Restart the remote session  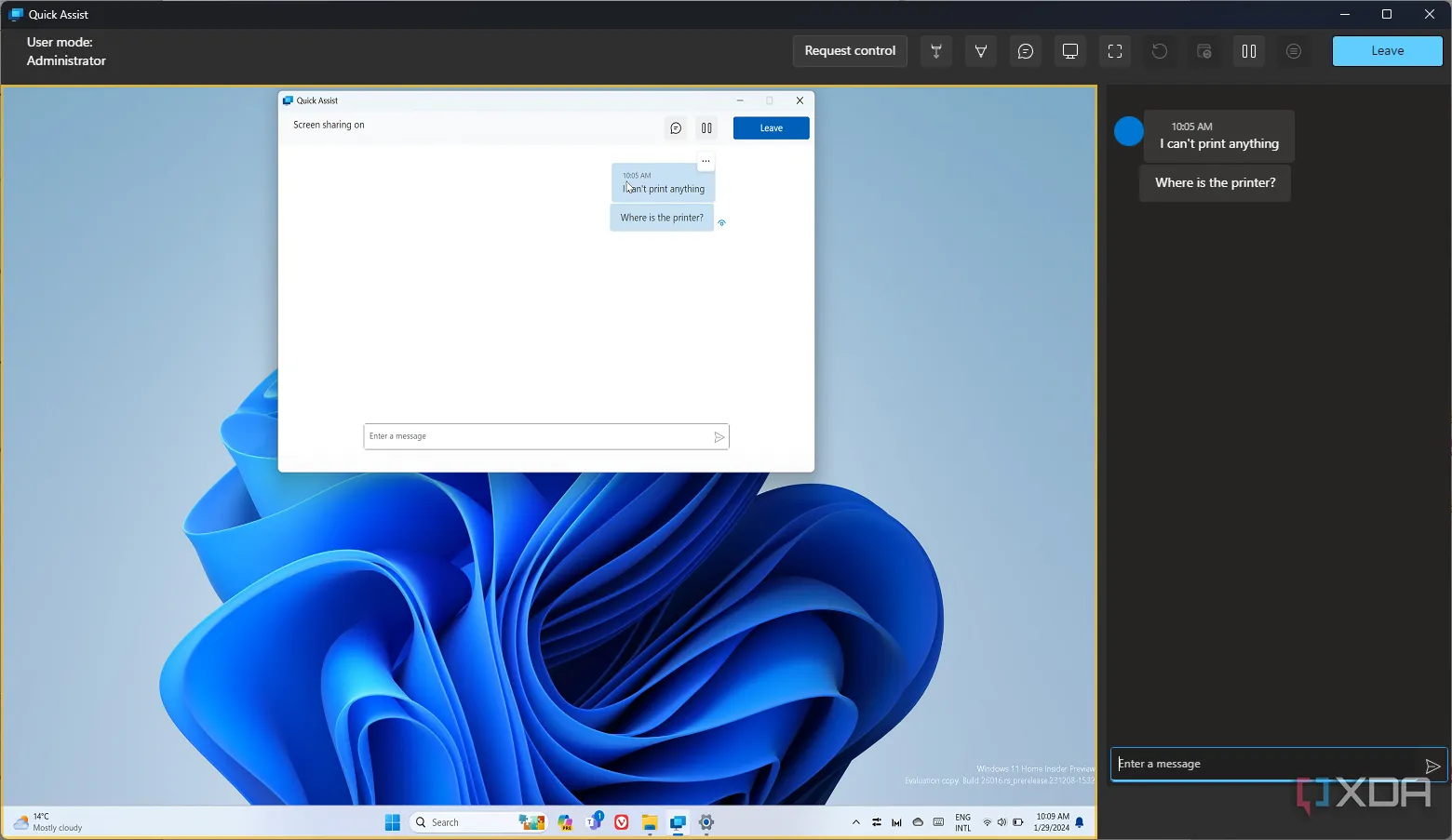click(1159, 51)
